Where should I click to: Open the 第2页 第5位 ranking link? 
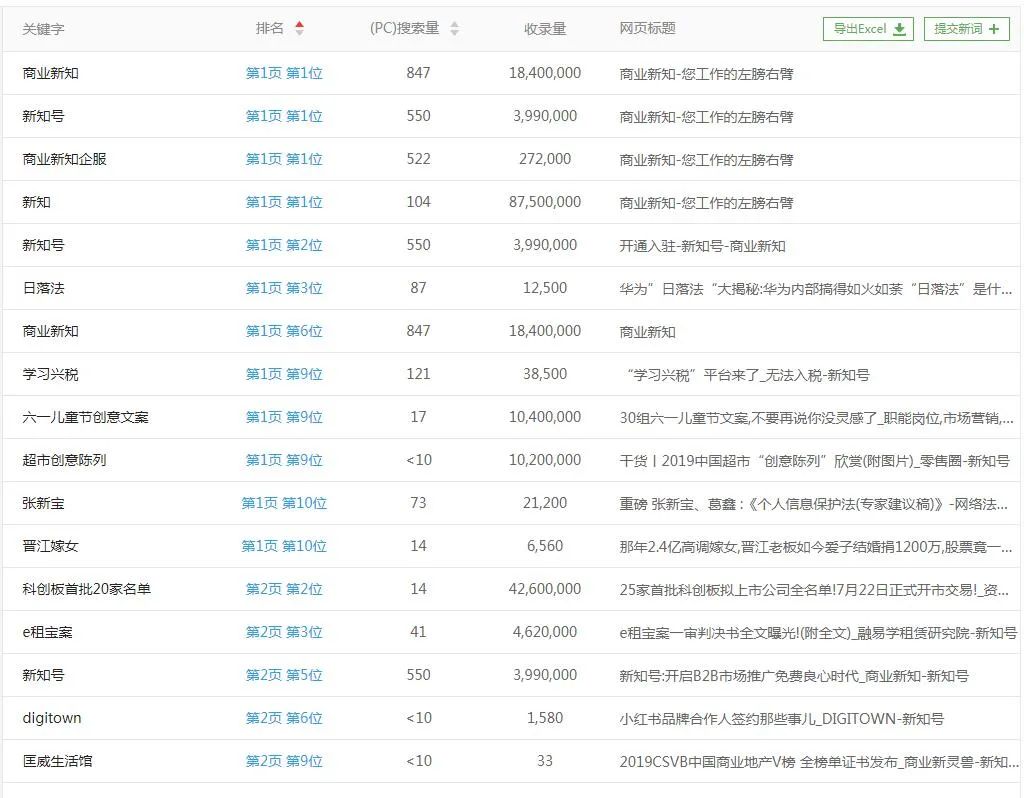pyautogui.click(x=284, y=675)
